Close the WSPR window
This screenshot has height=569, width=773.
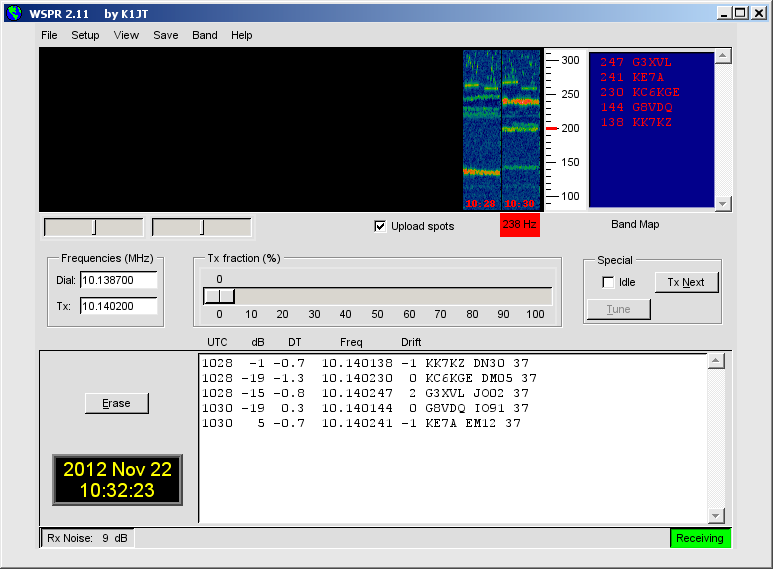pos(759,13)
